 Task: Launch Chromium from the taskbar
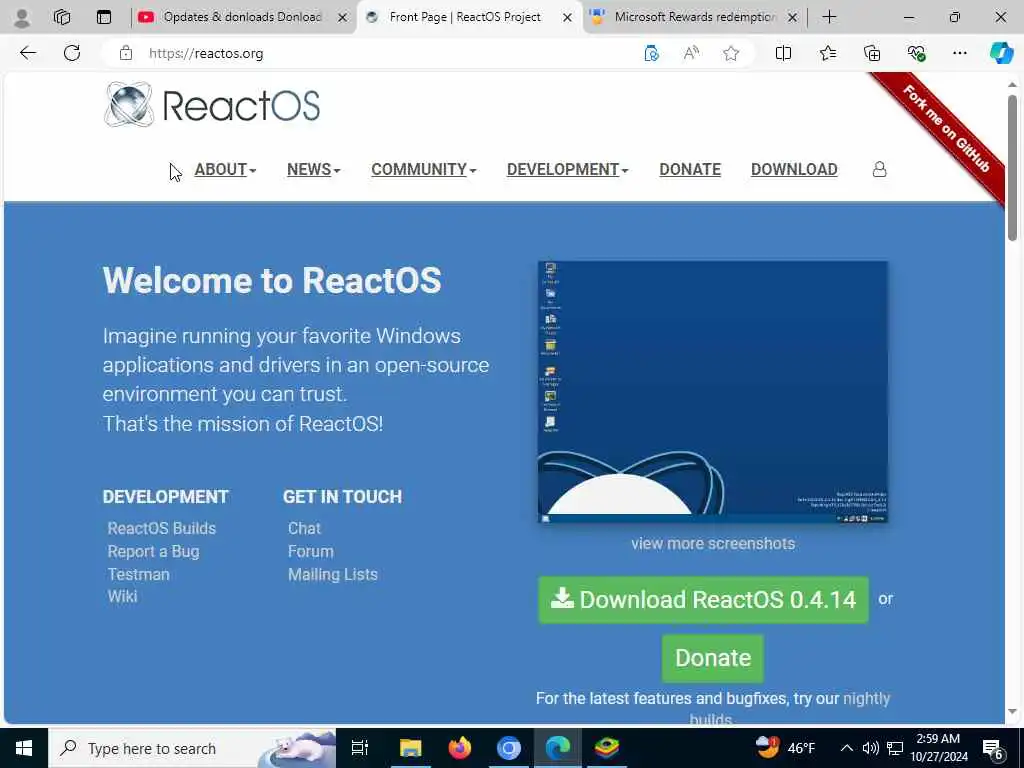[x=509, y=748]
